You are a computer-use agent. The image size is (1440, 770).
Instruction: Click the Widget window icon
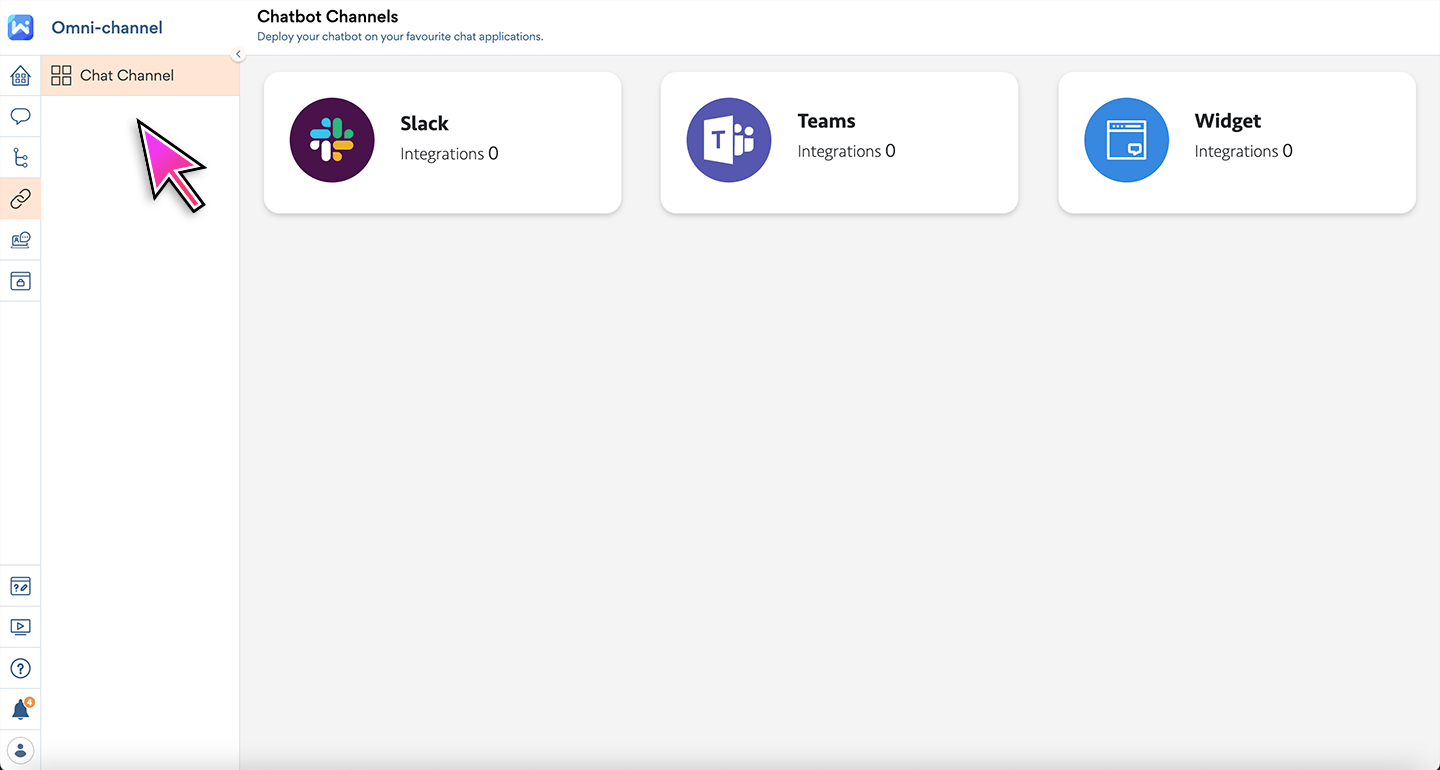click(x=1126, y=140)
